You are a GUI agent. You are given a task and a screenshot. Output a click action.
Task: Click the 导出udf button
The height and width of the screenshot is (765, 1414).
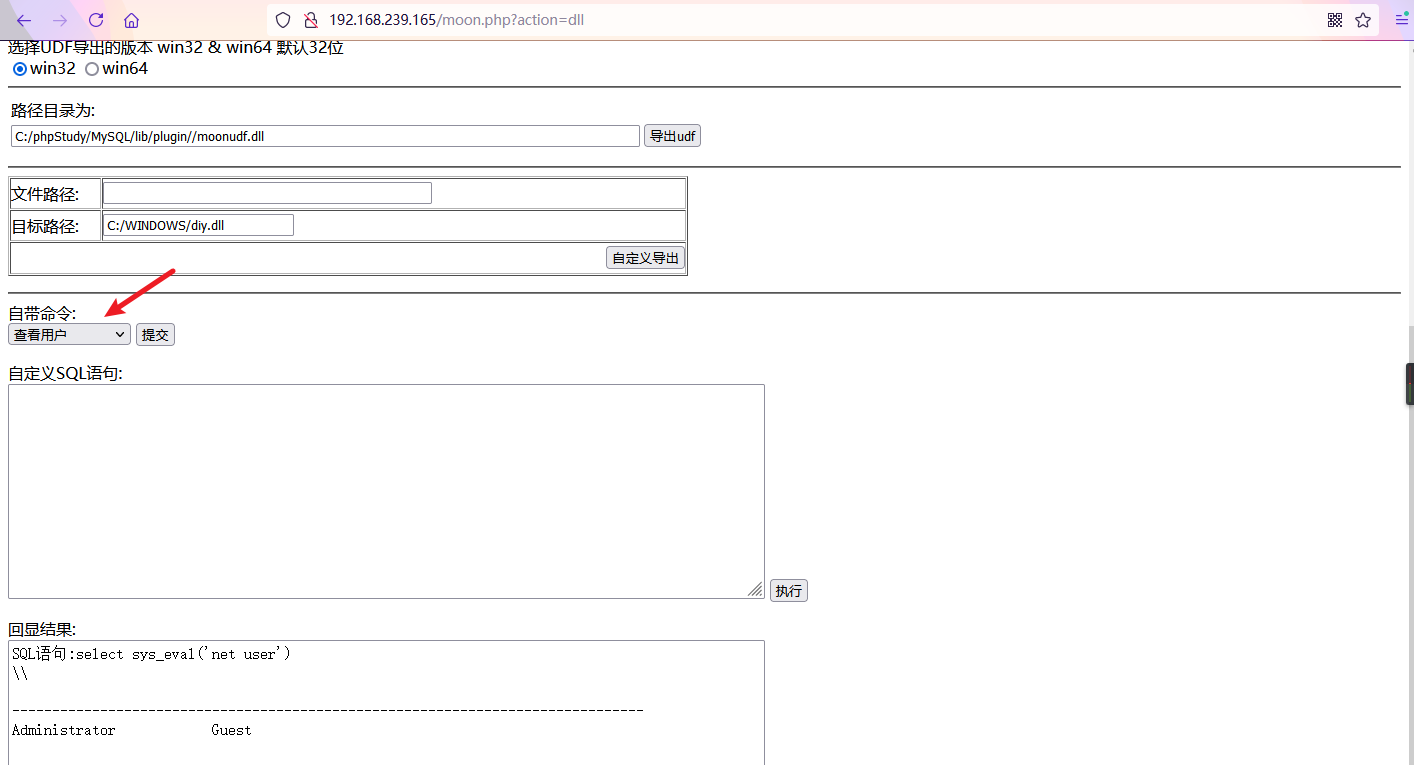(x=672, y=136)
